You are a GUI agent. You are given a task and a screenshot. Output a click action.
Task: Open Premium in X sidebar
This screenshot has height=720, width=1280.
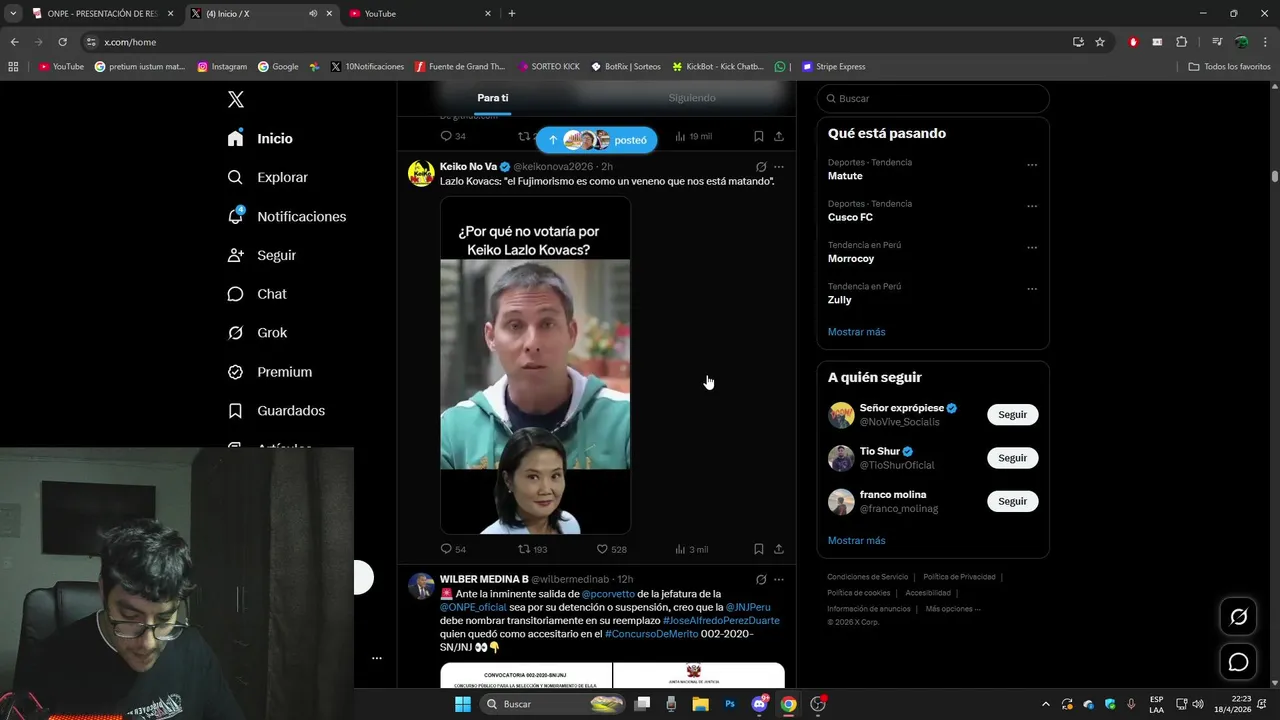click(x=269, y=372)
